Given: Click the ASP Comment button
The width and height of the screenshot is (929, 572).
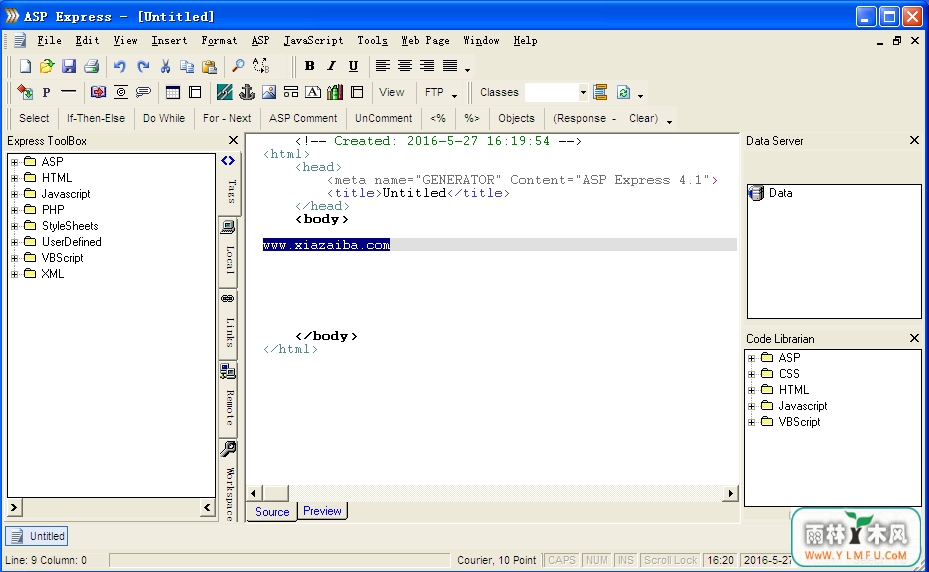Looking at the screenshot, I should pos(303,118).
